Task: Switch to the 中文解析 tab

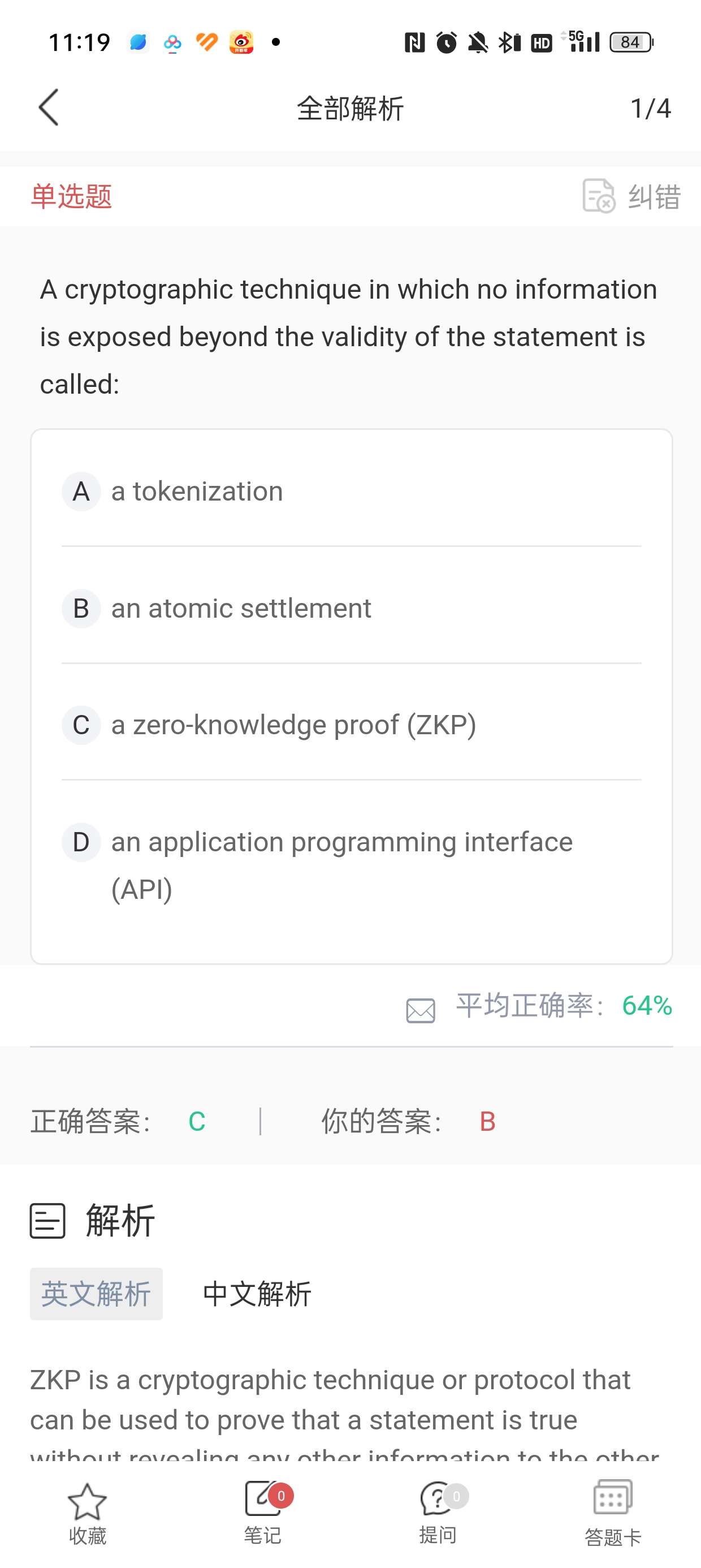Action: [x=257, y=1294]
